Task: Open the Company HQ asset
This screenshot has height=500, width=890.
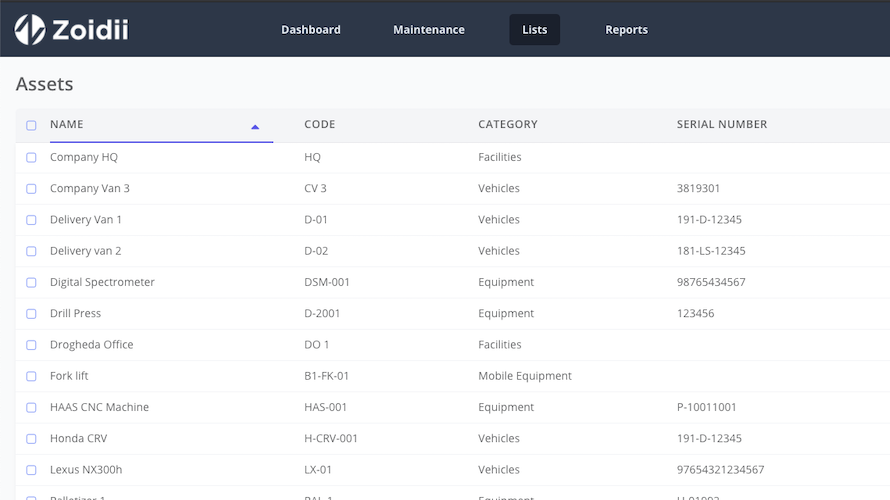Action: coord(84,157)
